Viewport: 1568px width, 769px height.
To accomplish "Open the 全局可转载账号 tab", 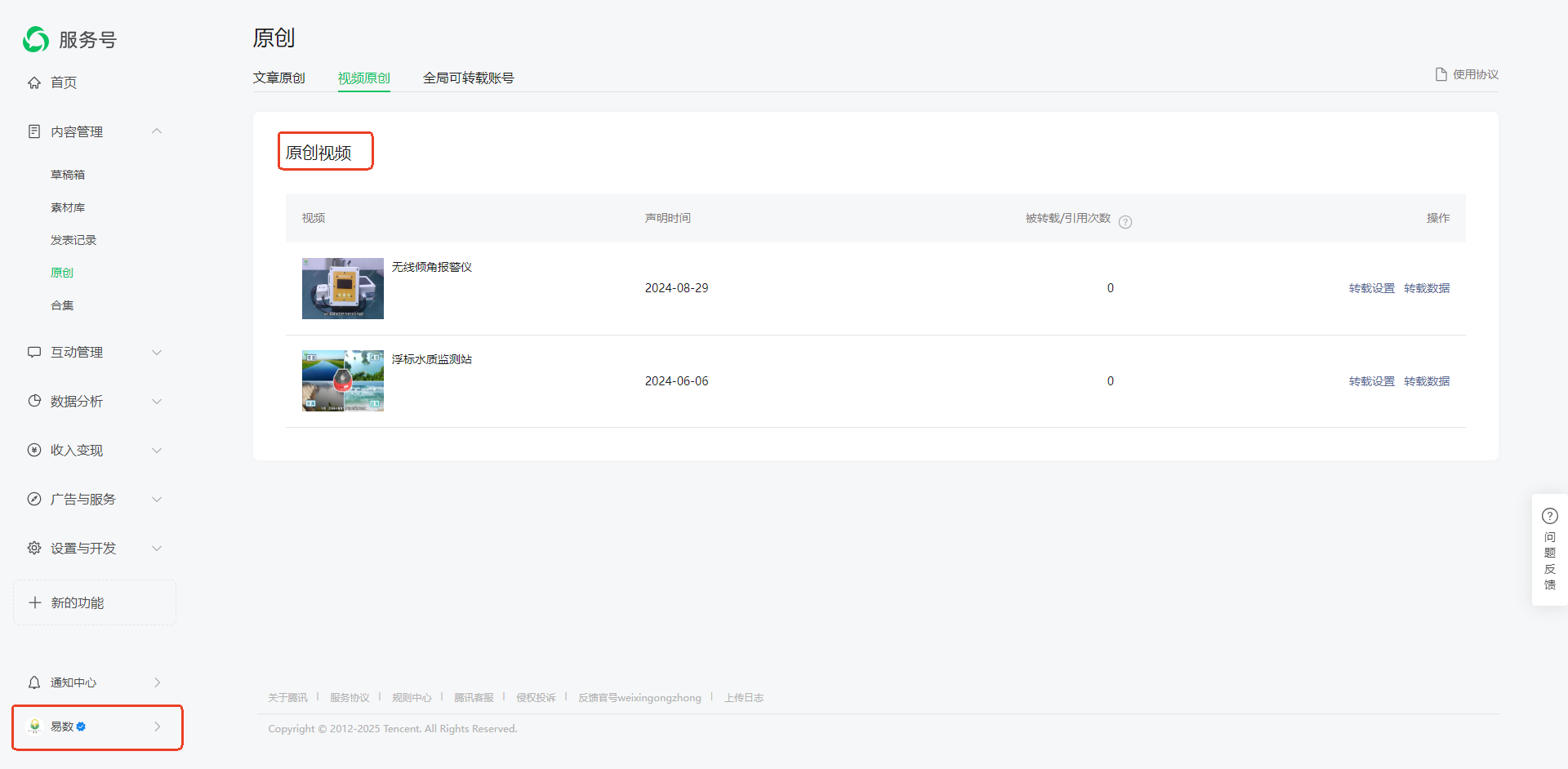I will [x=468, y=78].
